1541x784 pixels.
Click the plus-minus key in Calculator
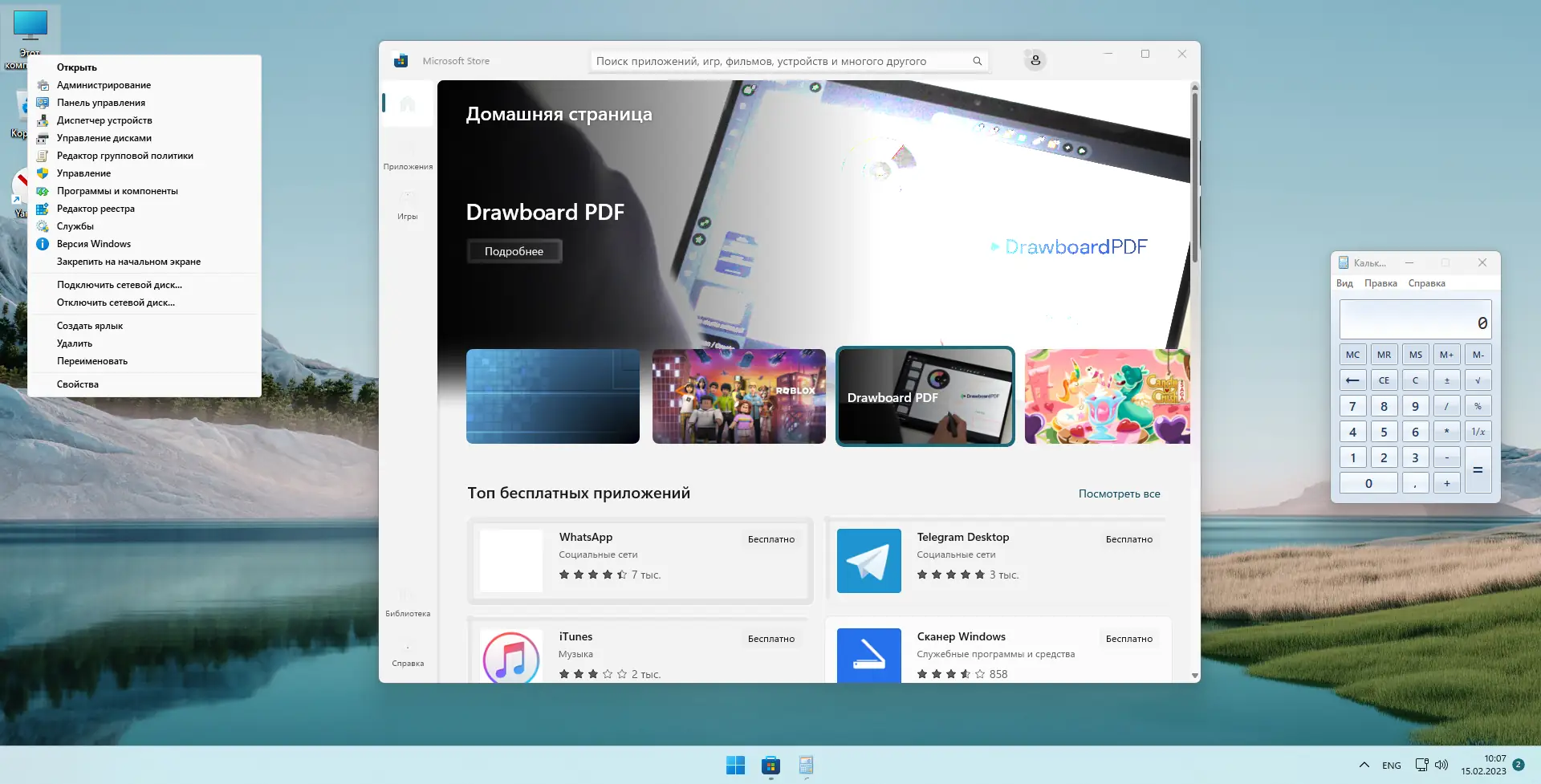pos(1446,380)
